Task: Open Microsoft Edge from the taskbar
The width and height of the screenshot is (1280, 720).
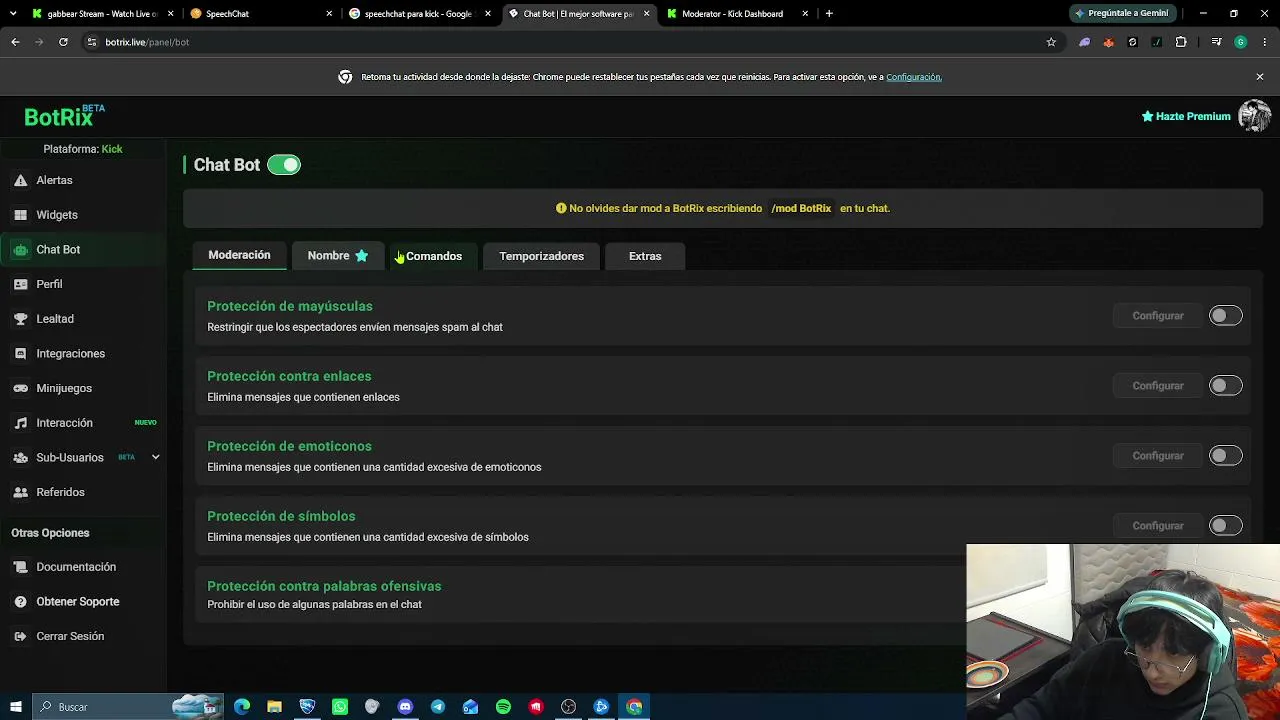Action: [x=242, y=707]
